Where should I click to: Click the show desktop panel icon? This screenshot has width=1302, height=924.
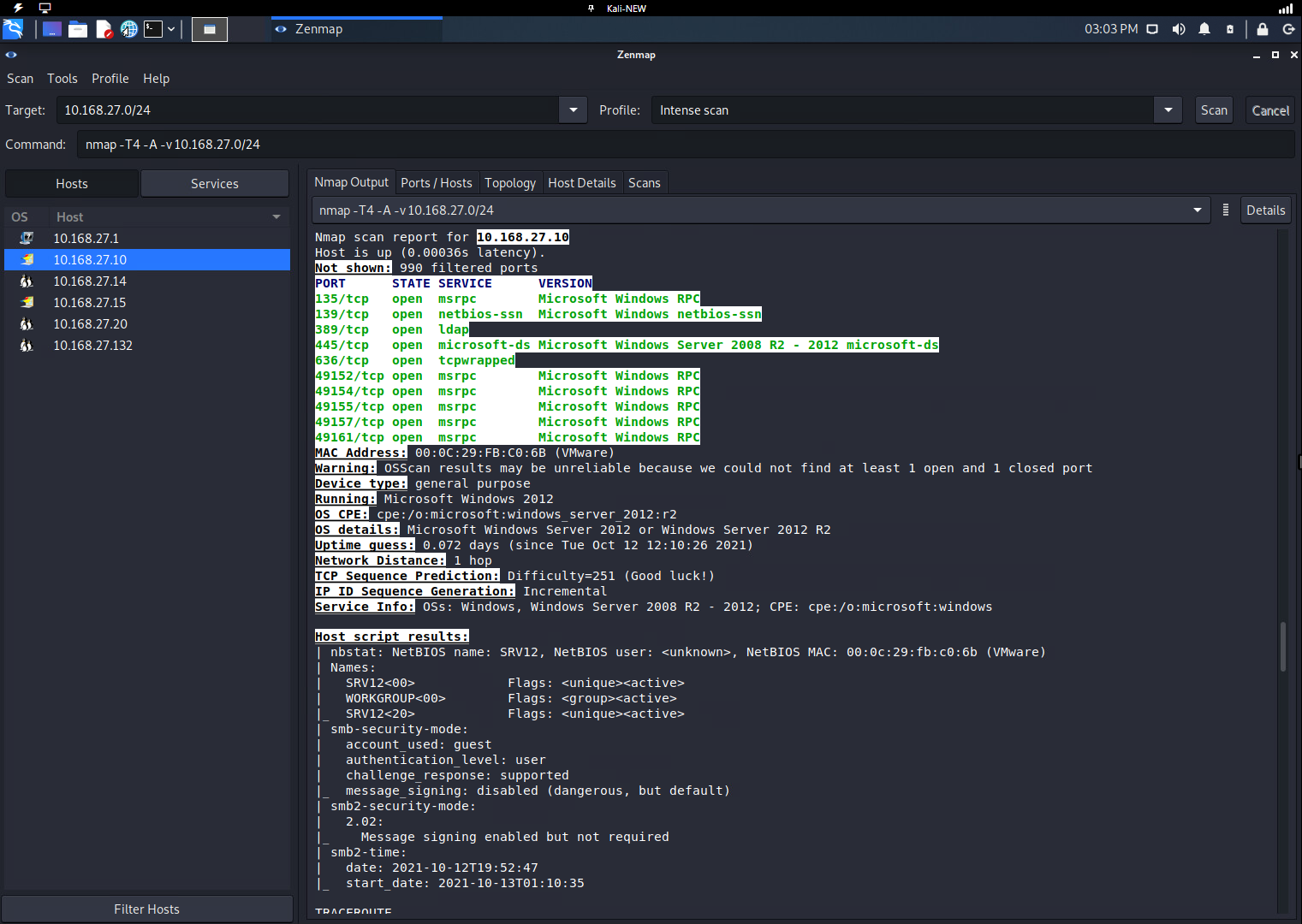click(52, 29)
